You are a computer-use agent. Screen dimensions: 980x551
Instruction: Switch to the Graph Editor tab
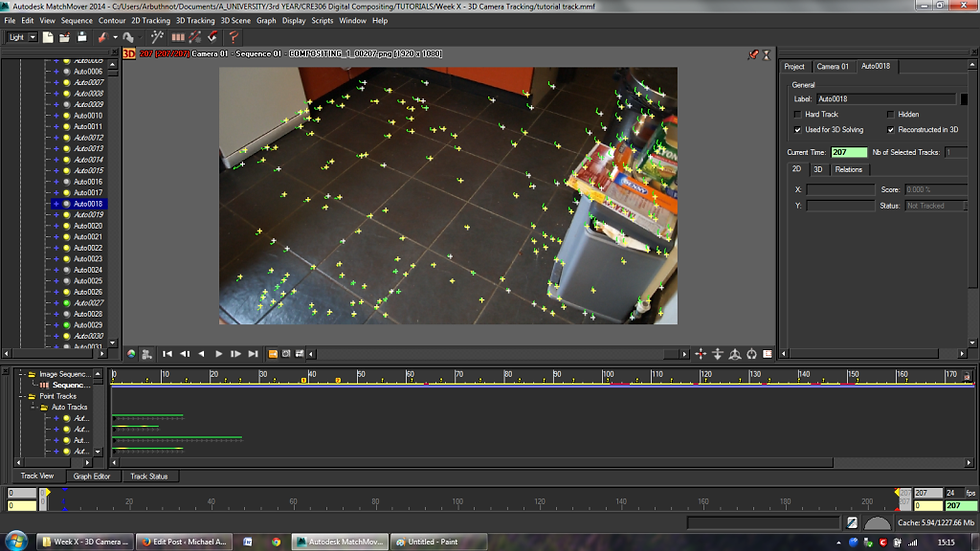tap(91, 476)
